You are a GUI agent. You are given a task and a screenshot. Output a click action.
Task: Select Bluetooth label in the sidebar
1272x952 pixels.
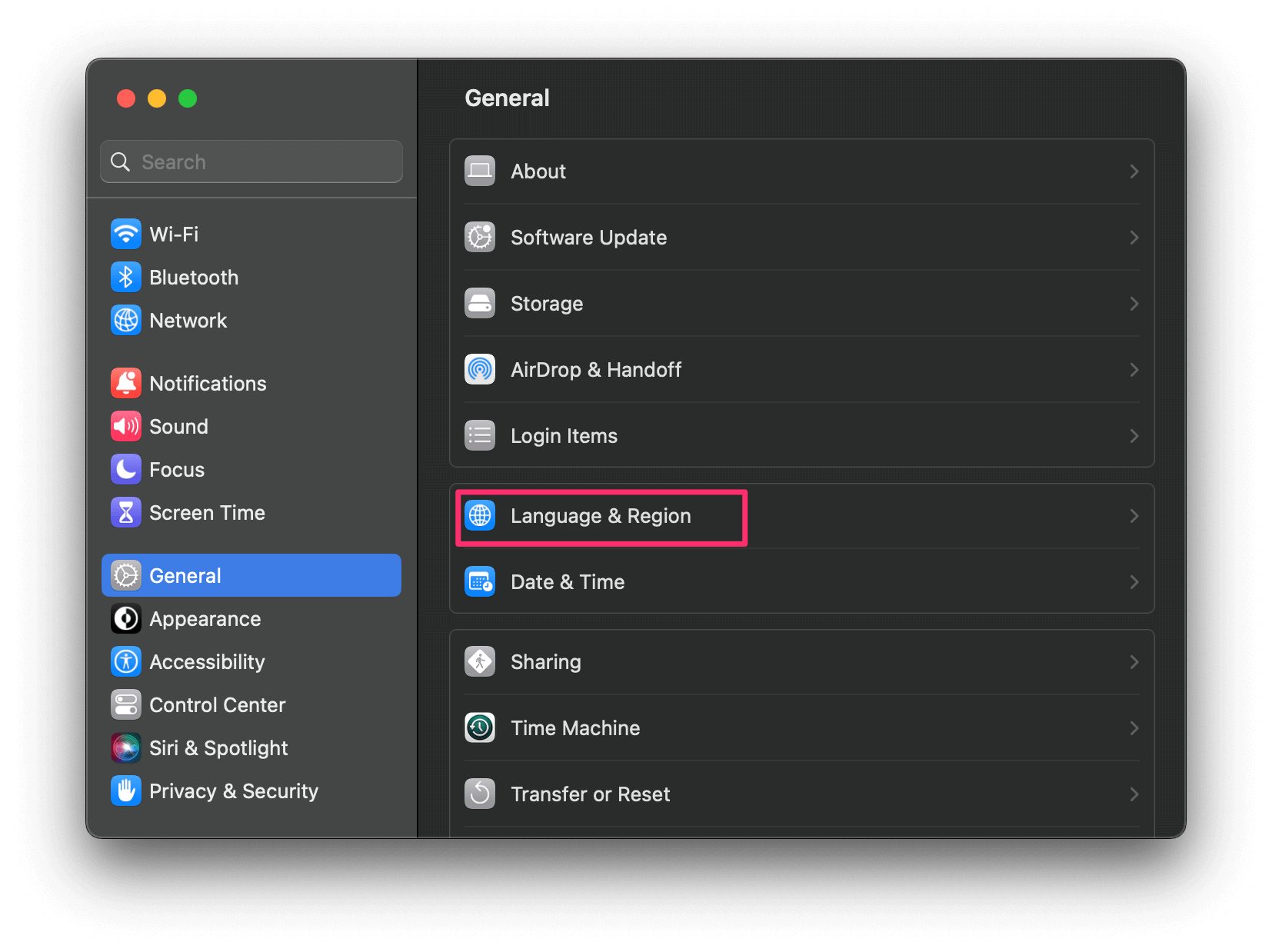coord(194,277)
